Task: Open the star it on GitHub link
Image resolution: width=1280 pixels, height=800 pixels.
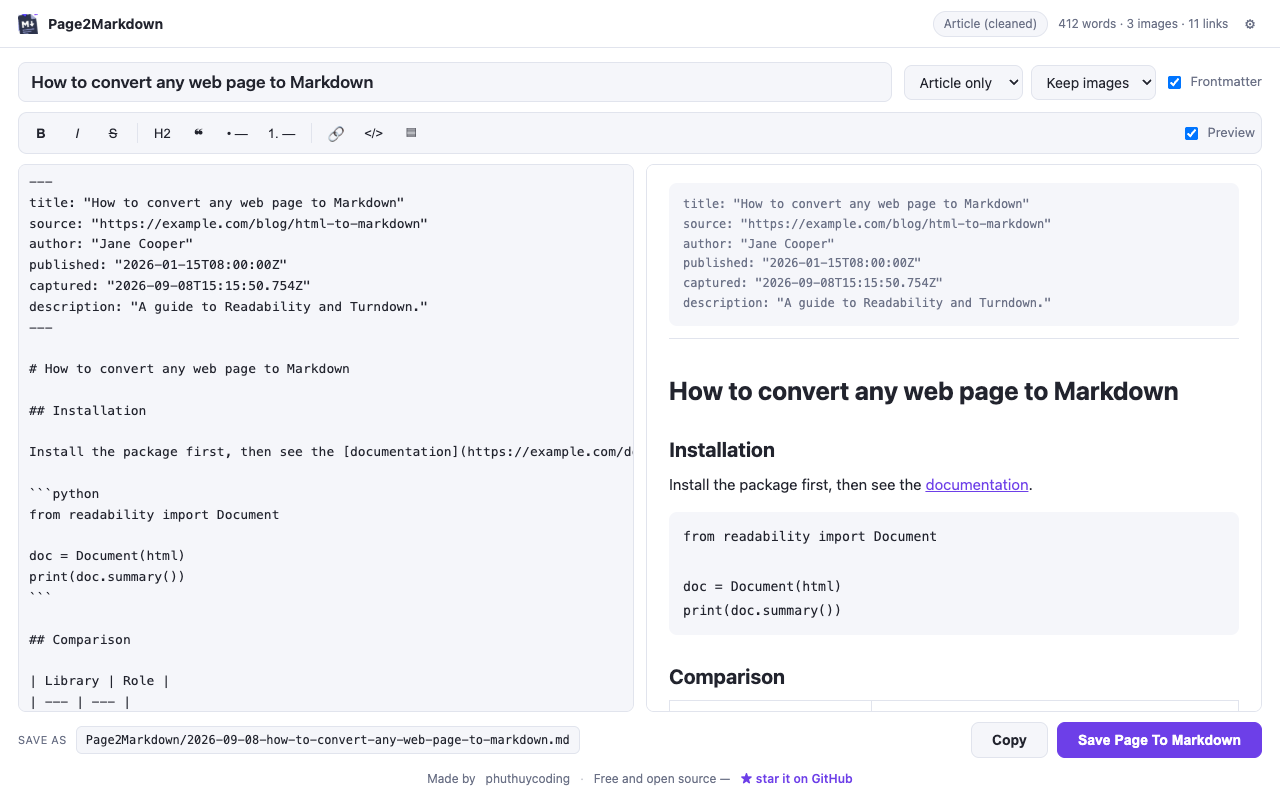Action: coord(797,779)
